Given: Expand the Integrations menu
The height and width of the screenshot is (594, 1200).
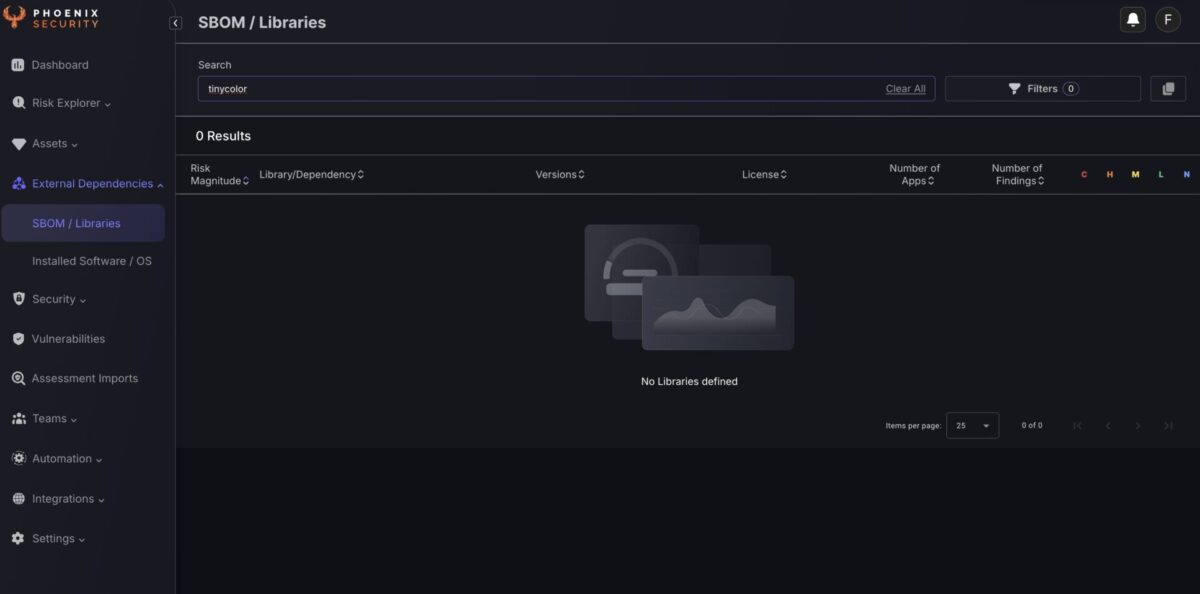Looking at the screenshot, I should 68,499.
